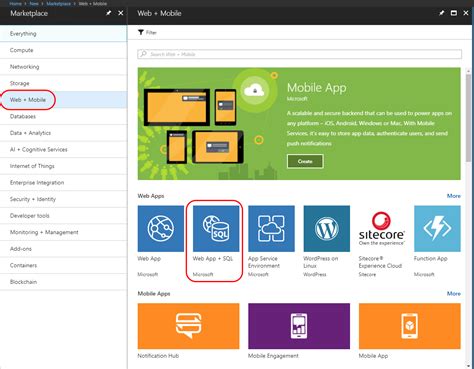This screenshot has height=369, width=474.
Task: Click Home in the breadcrumb
Action: point(15,3)
